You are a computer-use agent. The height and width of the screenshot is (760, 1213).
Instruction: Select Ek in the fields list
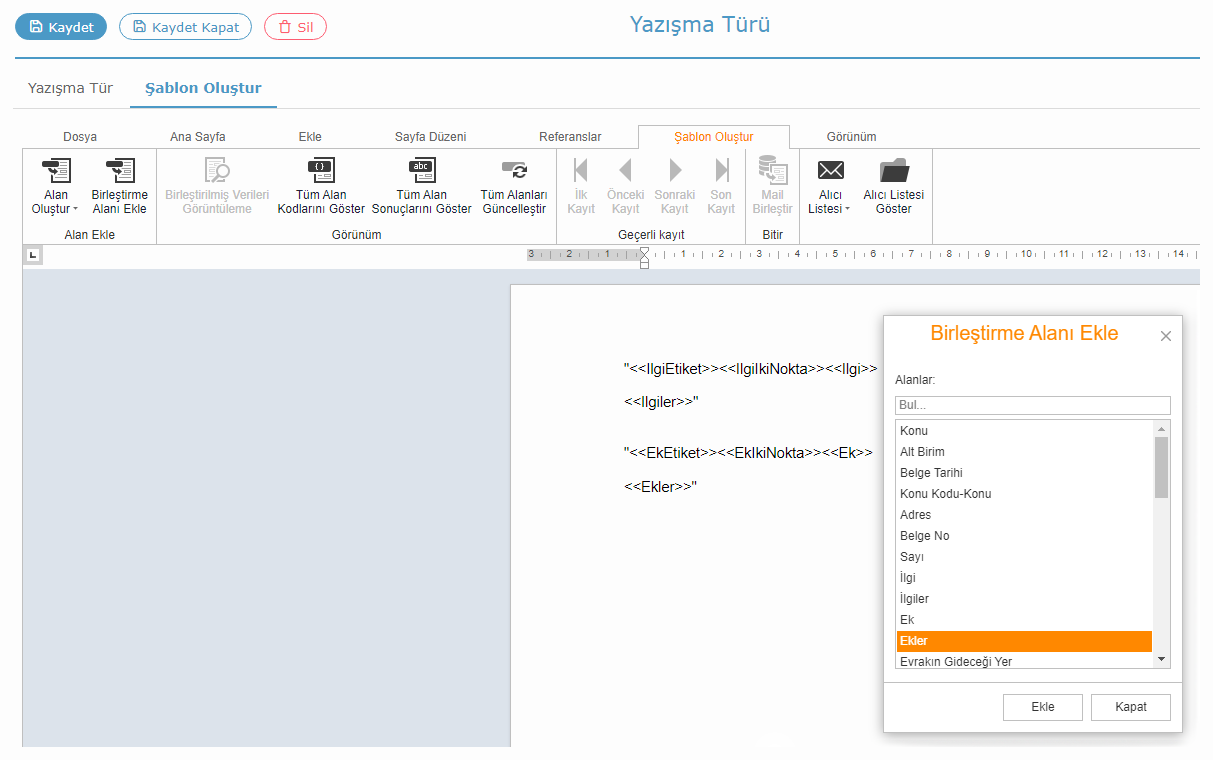point(1025,620)
